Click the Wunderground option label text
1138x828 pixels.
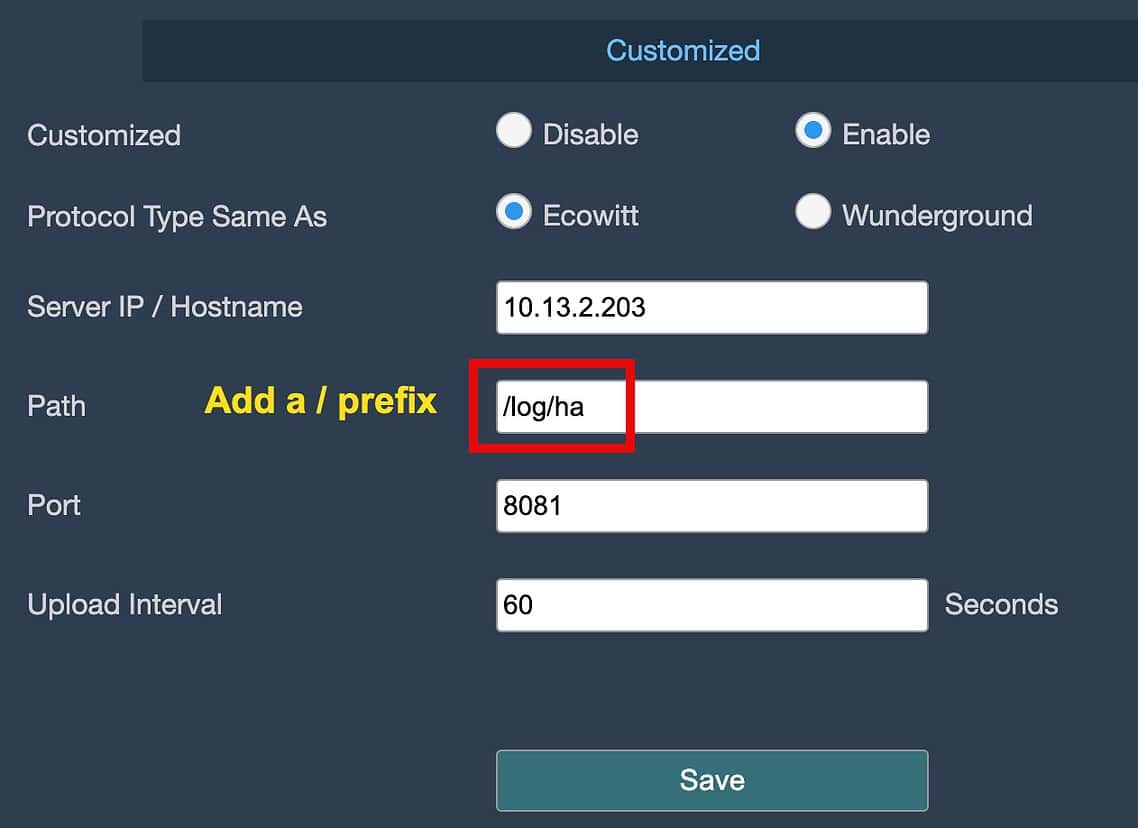coord(937,216)
